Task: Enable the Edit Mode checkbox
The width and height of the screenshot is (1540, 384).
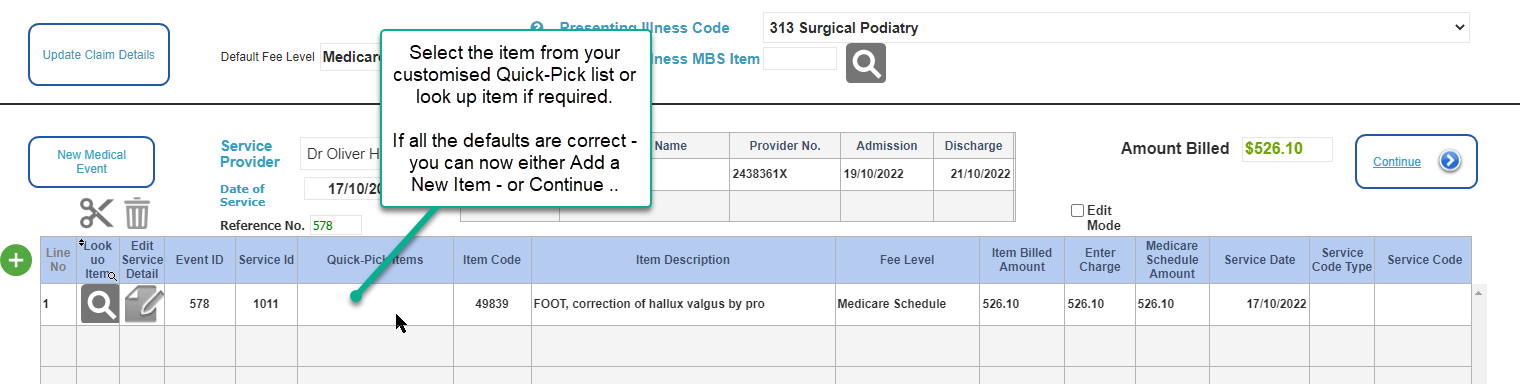Action: pyautogui.click(x=1077, y=211)
